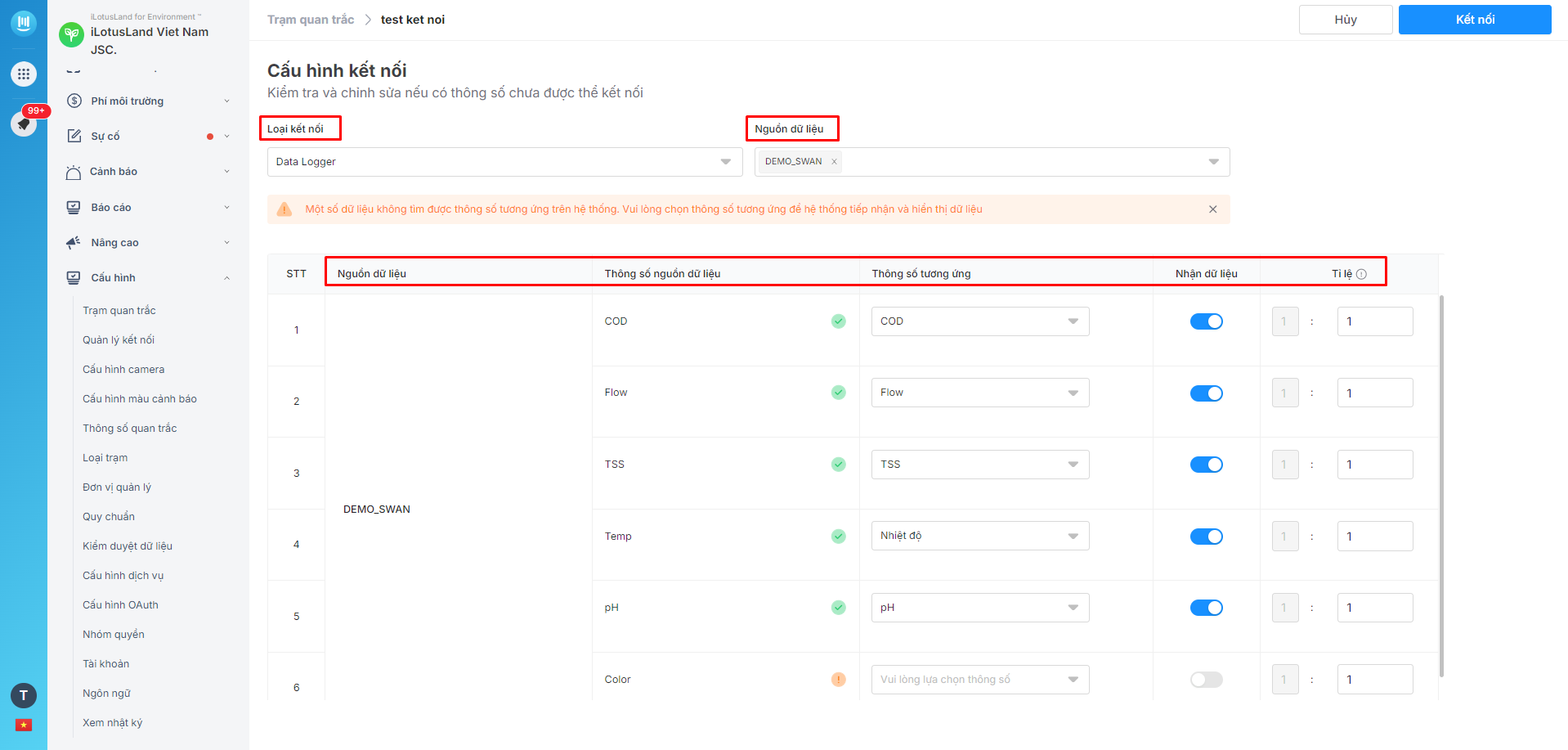Expand the Sự cố menu
Viewport: 1568px width, 750px height.
pyautogui.click(x=226, y=137)
